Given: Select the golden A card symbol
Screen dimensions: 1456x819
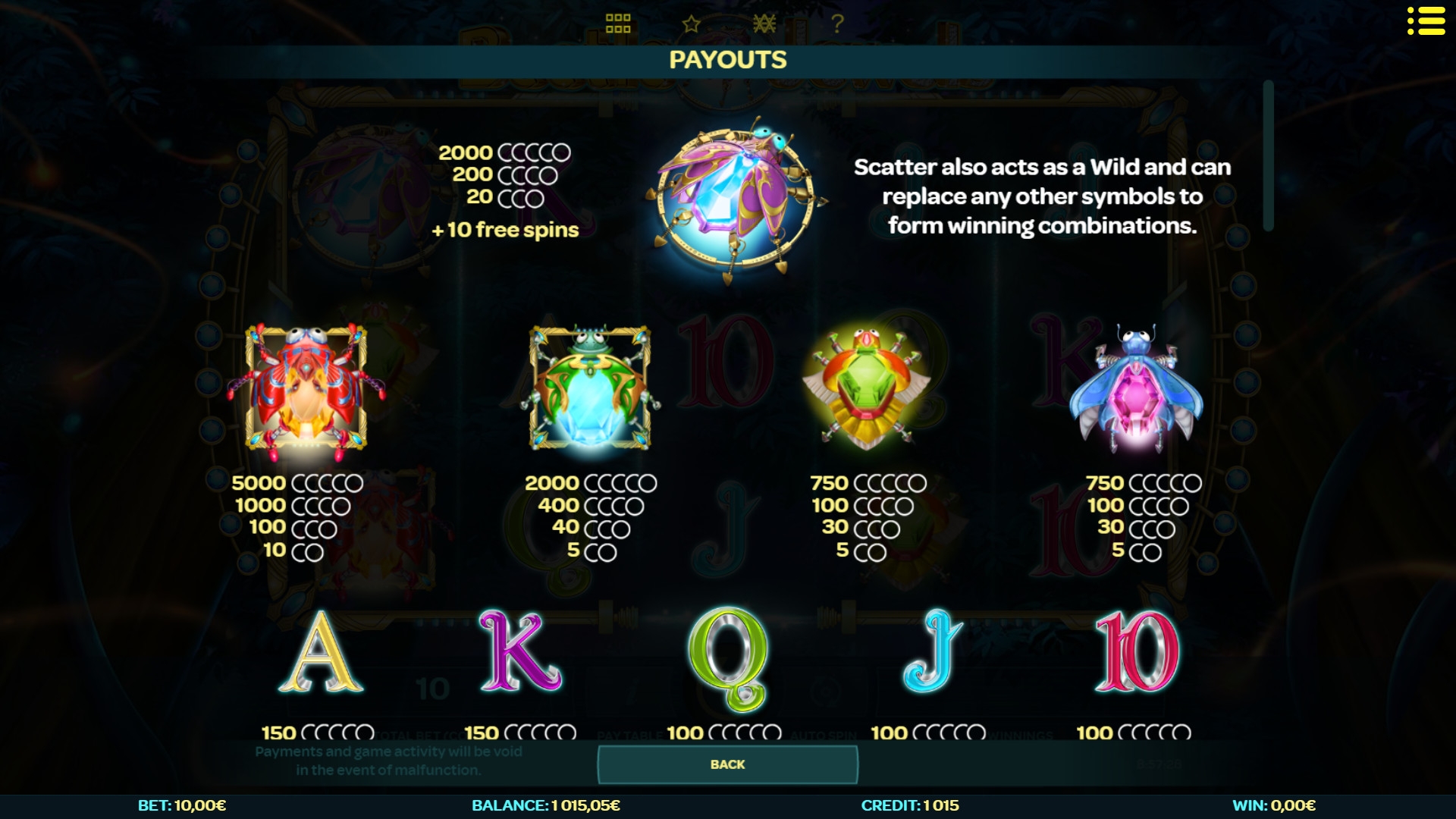Looking at the screenshot, I should click(x=321, y=652).
